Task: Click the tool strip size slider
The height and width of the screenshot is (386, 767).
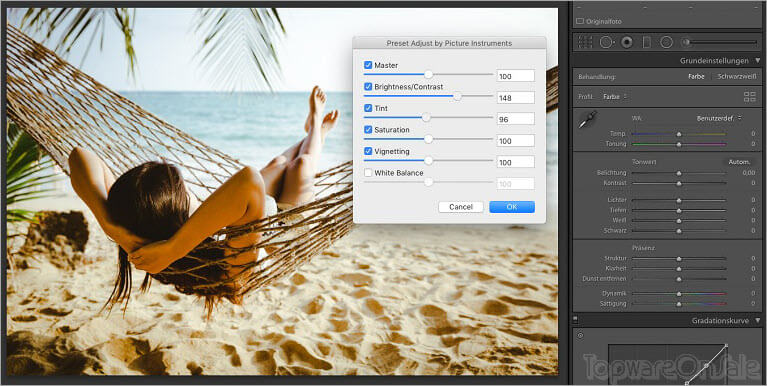Action: tap(723, 42)
